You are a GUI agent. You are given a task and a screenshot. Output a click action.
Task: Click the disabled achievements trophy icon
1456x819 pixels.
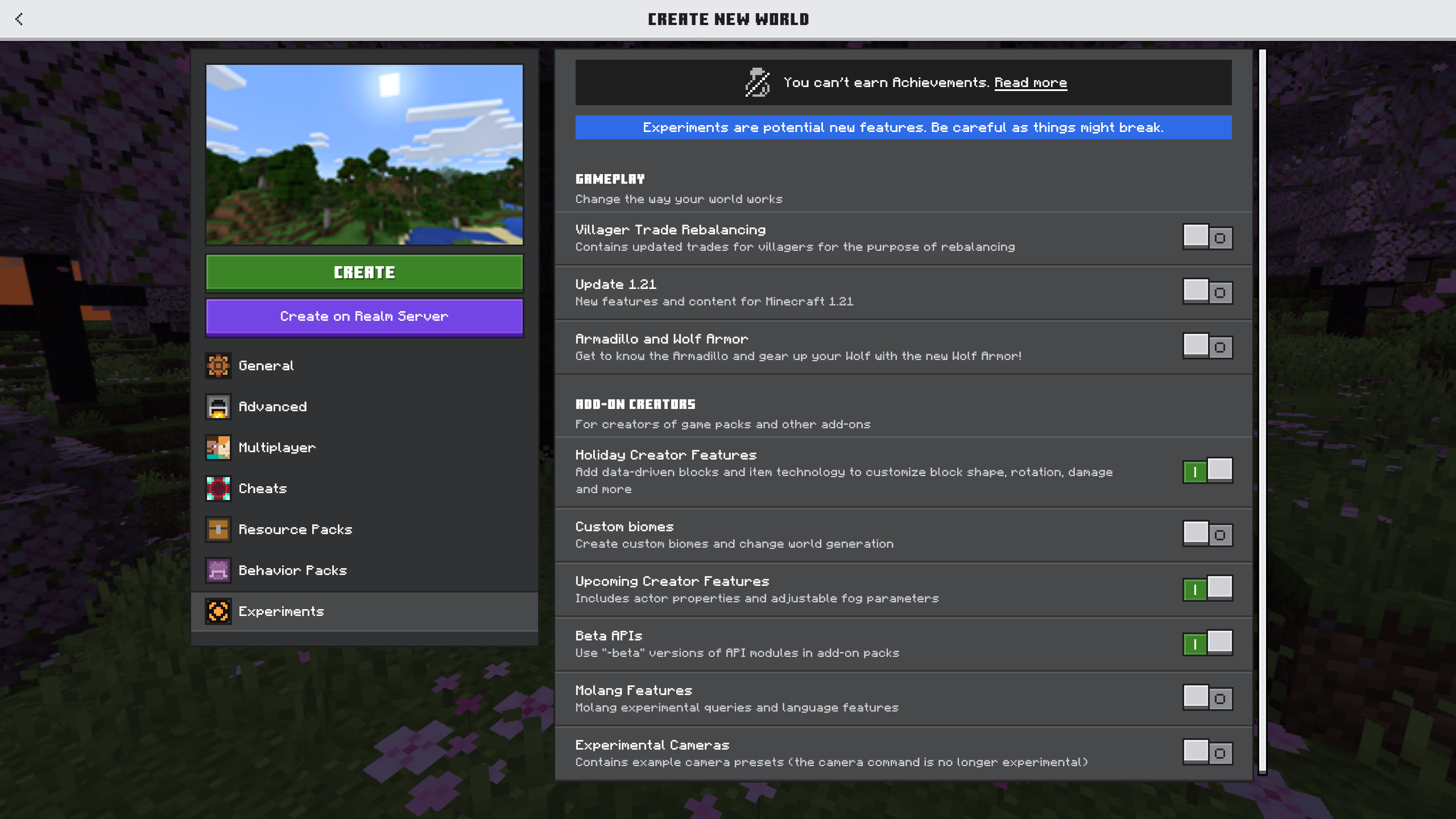coord(758,82)
